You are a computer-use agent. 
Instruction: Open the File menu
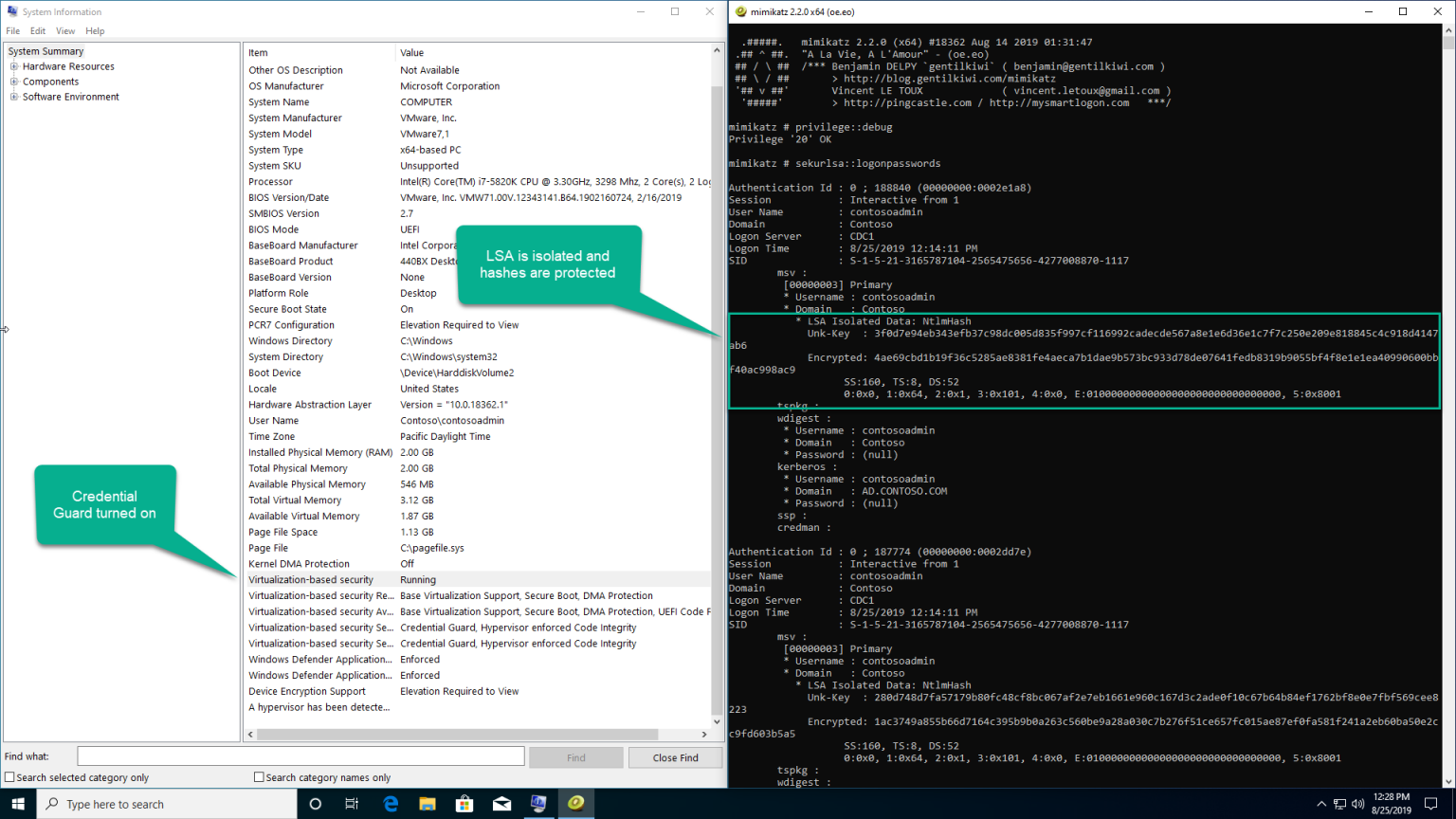click(13, 31)
